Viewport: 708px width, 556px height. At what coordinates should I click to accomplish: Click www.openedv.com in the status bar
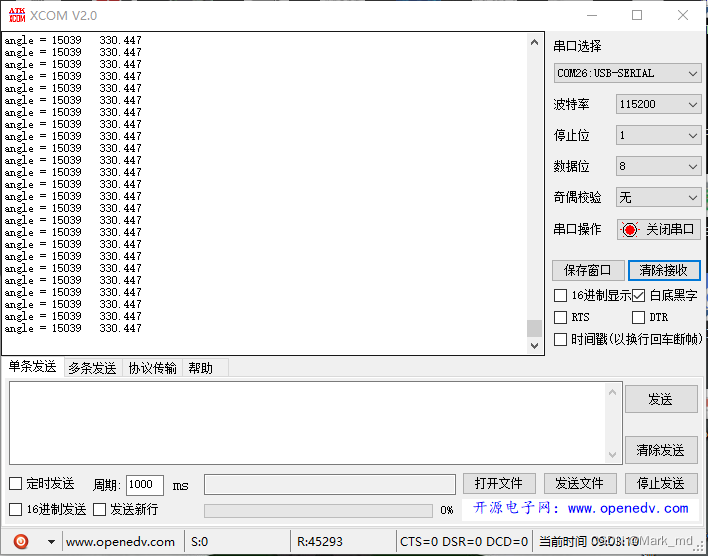coord(120,542)
